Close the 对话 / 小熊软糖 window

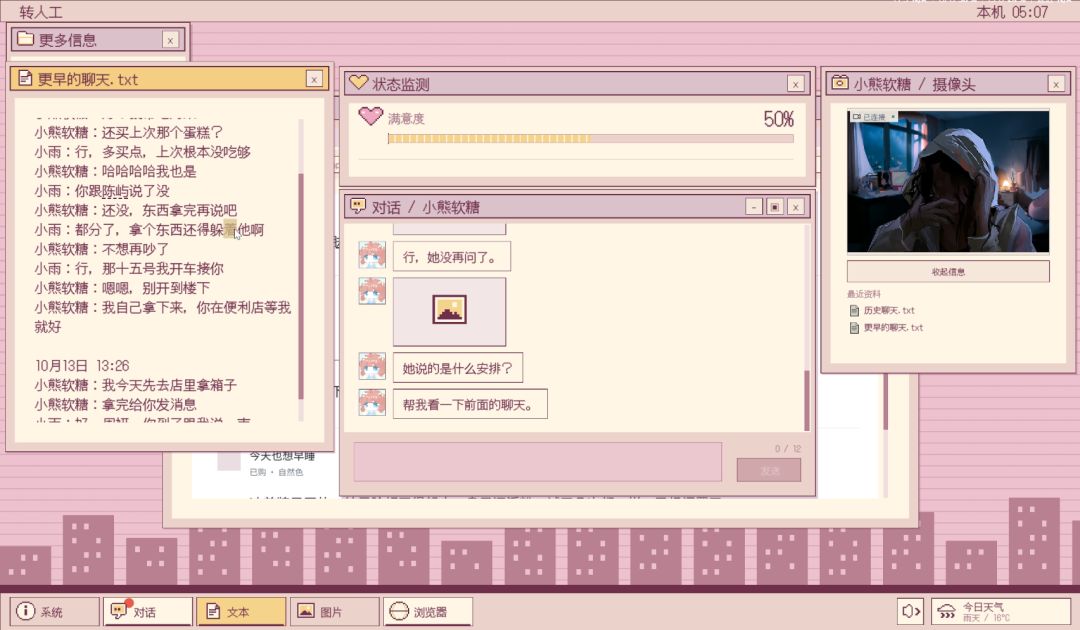tap(796, 207)
